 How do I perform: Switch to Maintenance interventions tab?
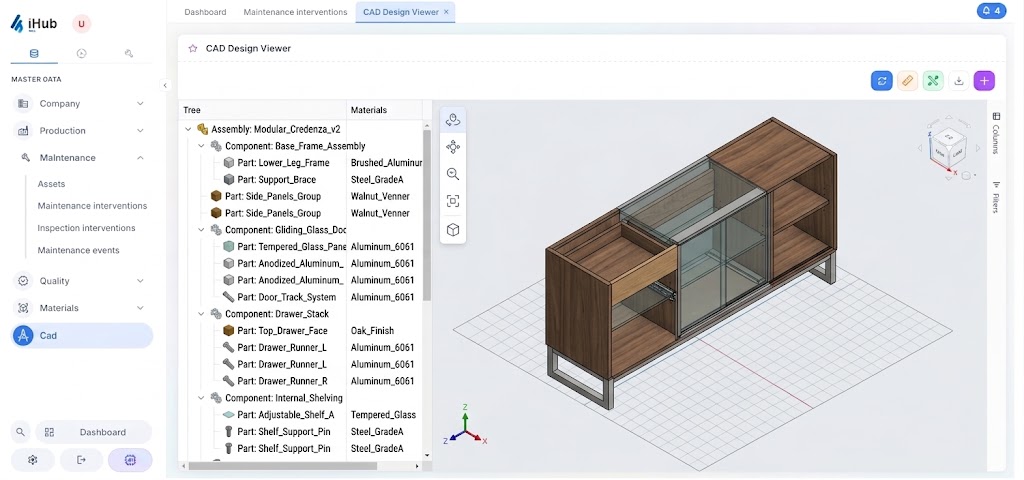click(x=295, y=12)
